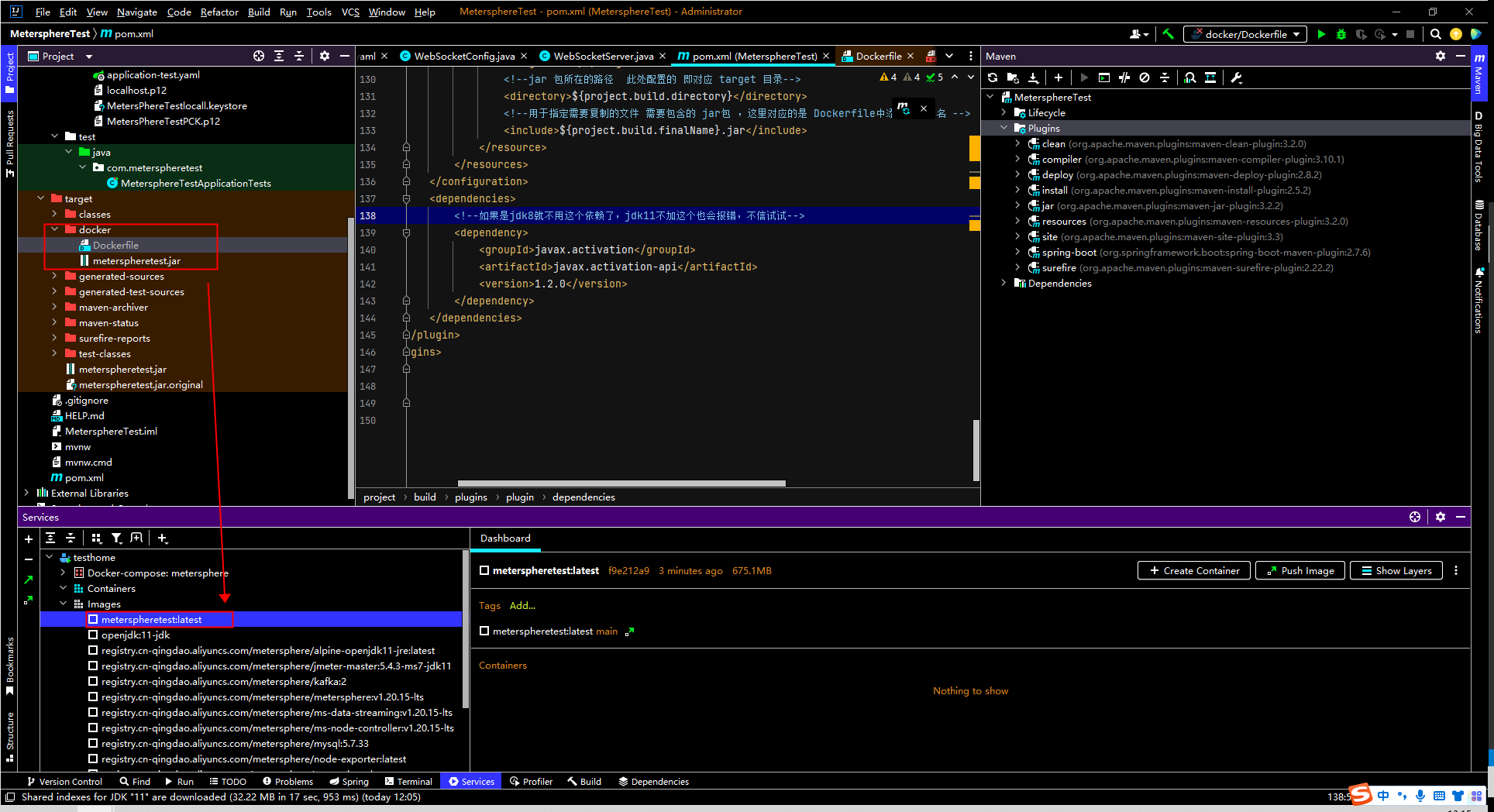Click the Filter icon in Services toolbar
This screenshot has height=812, width=1494.
click(116, 538)
